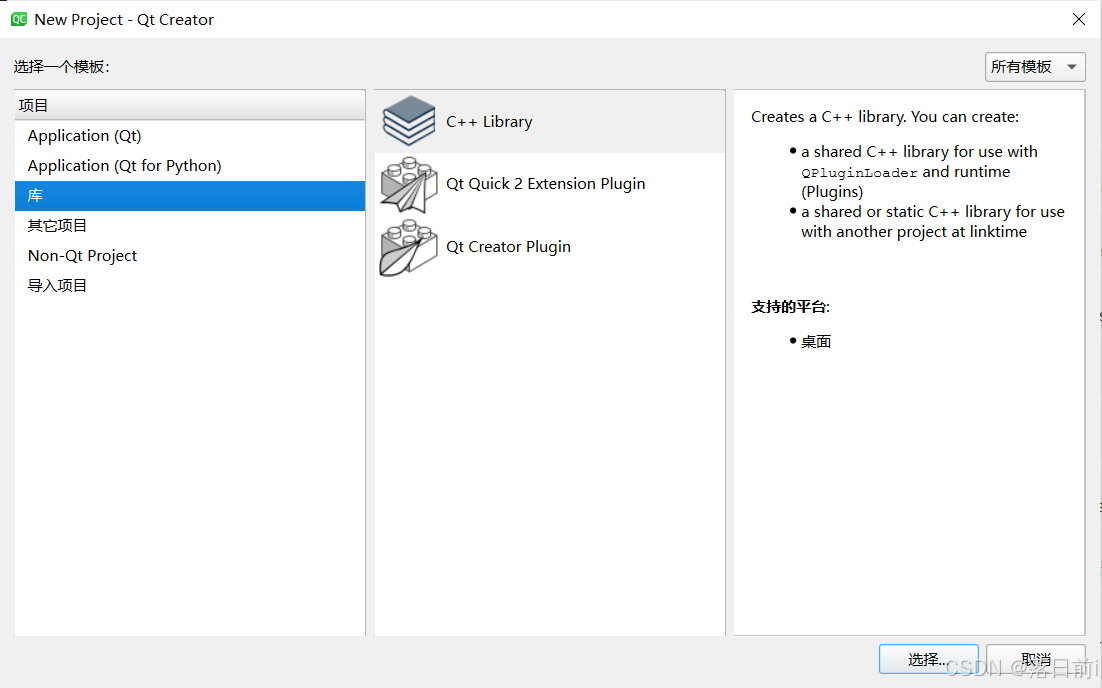Click the QPluginLoader text in description
Screen dimensions: 1102x688
[859, 172]
